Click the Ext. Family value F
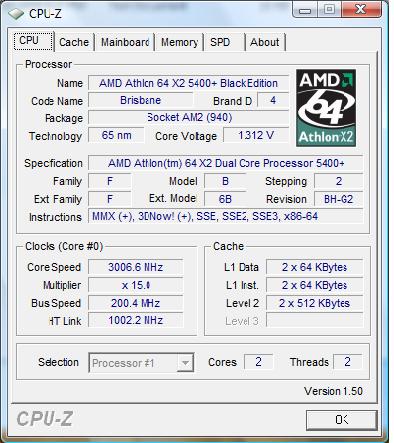 click(x=110, y=199)
